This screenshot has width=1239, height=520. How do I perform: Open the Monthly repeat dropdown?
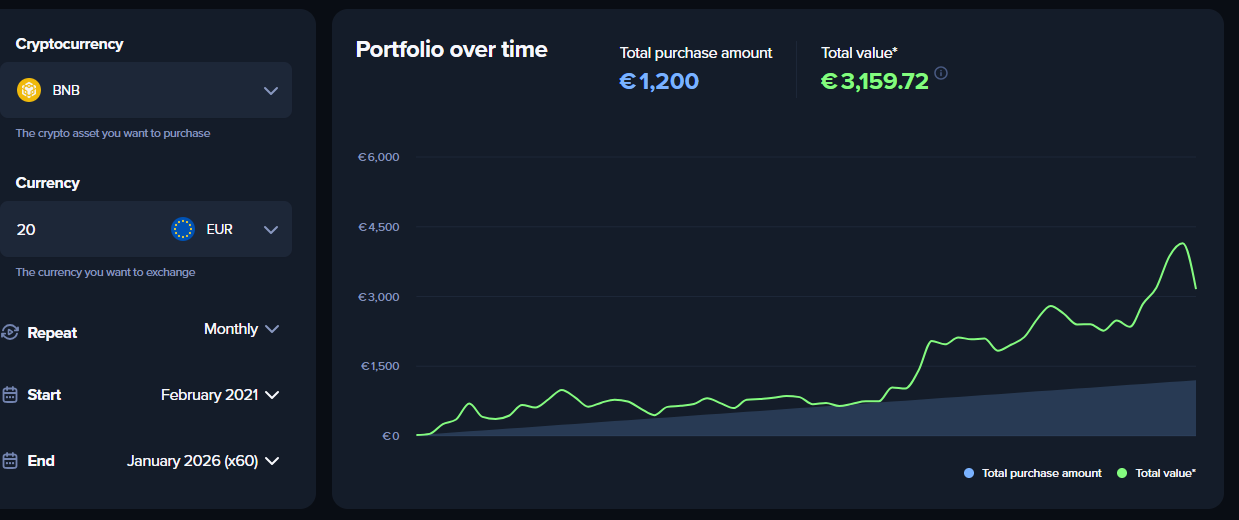241,329
